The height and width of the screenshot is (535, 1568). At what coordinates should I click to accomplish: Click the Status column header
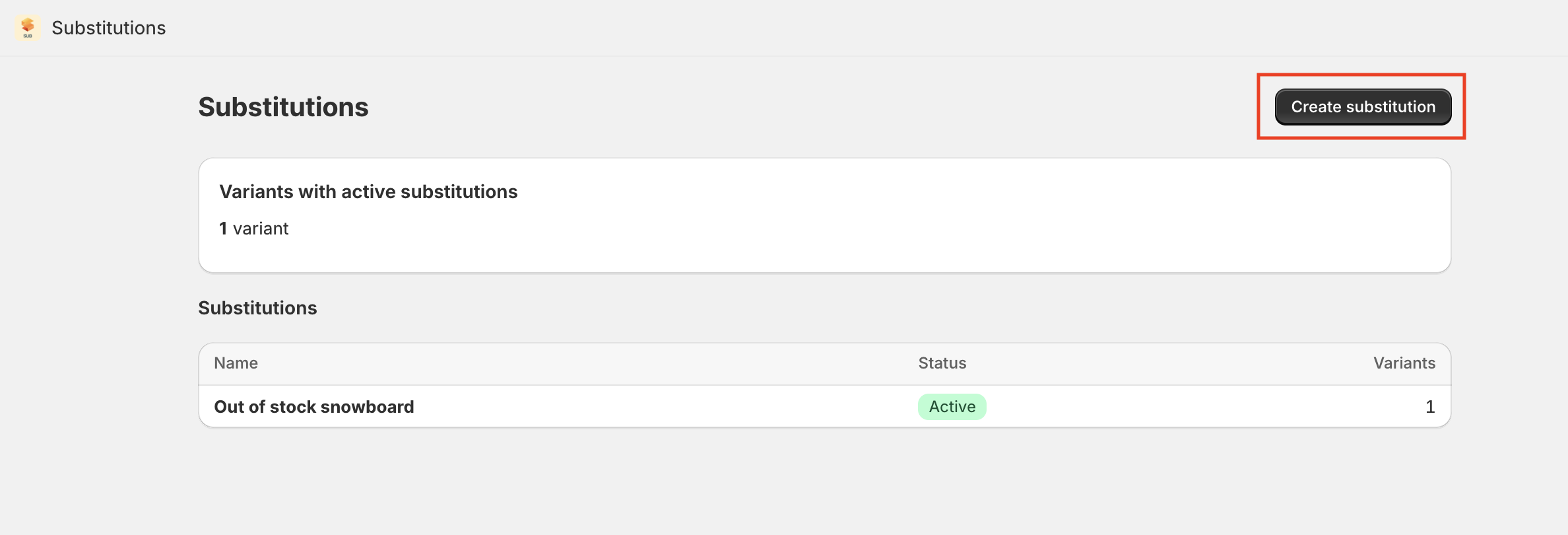pos(942,363)
